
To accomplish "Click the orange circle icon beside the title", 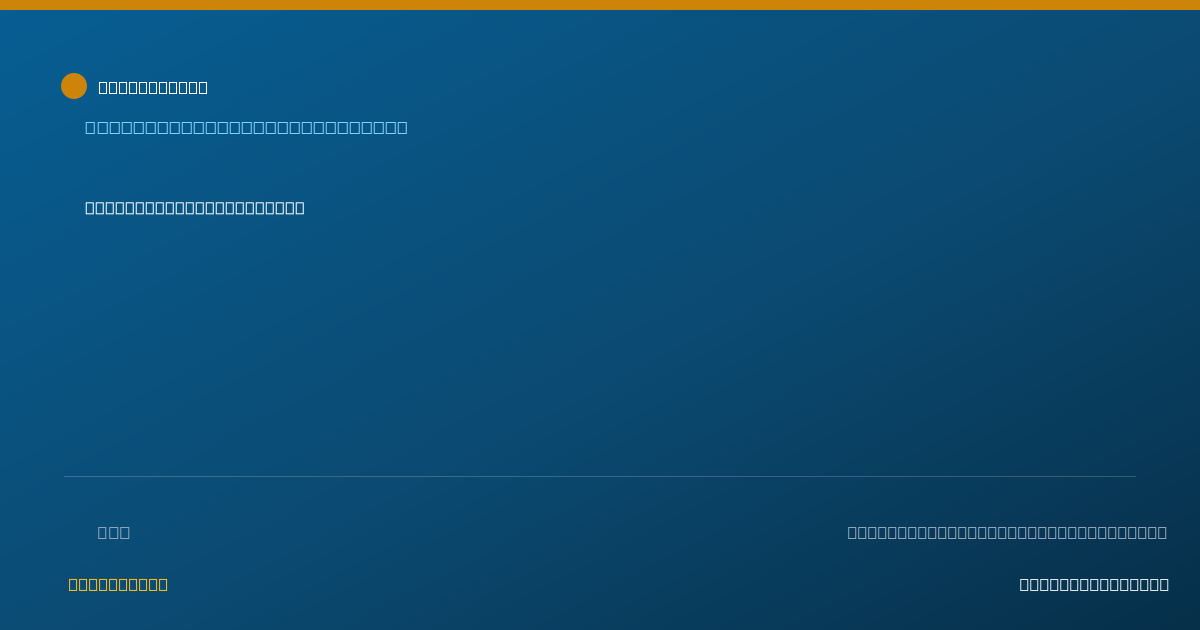I will click(74, 86).
